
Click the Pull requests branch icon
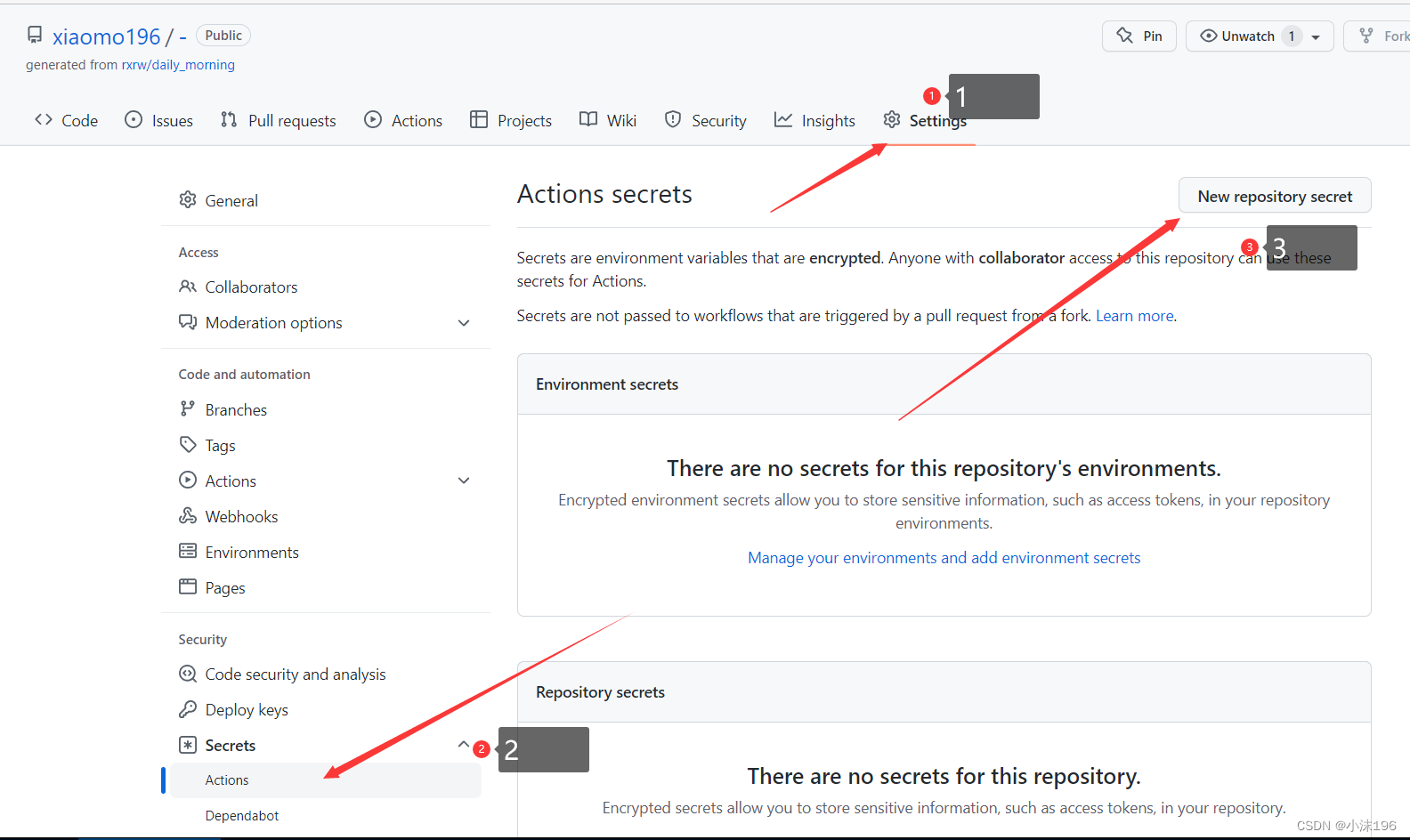pyautogui.click(x=229, y=119)
